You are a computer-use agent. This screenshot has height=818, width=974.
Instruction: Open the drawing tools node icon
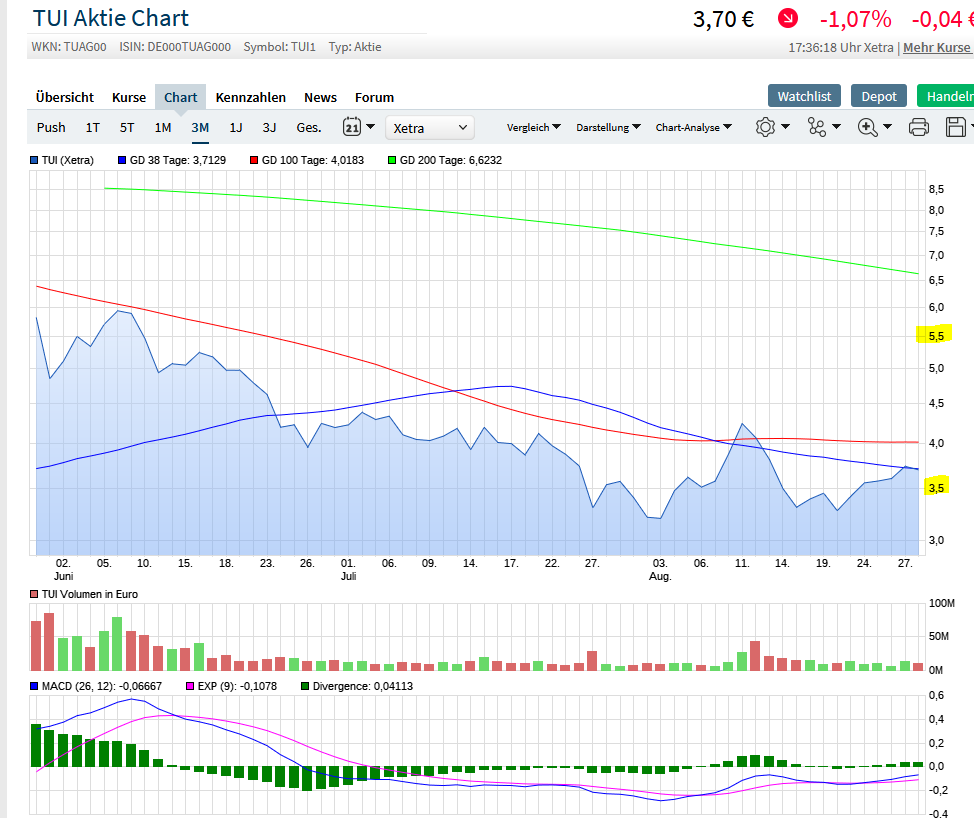click(818, 127)
